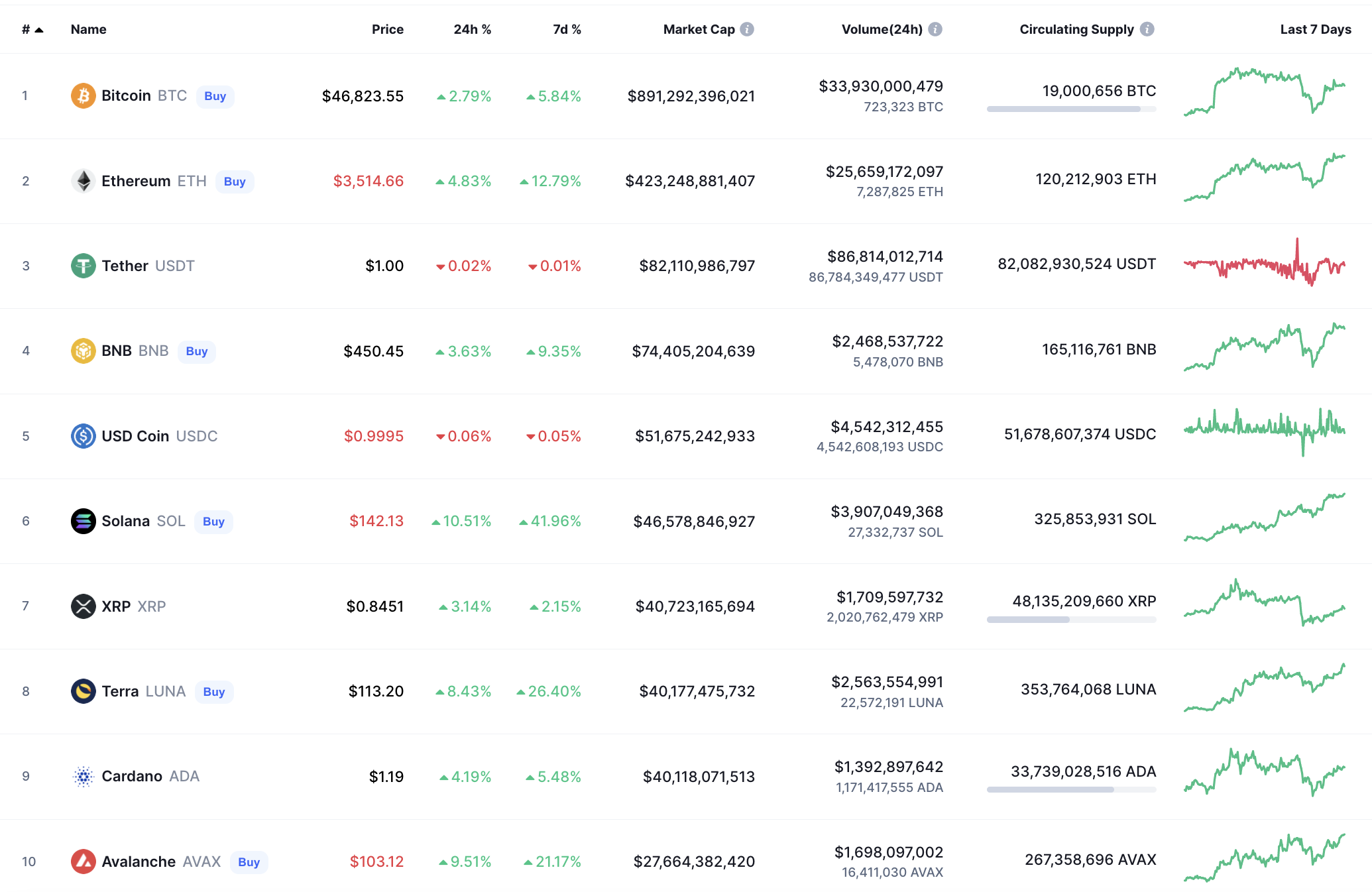
Task: Open Solana's last 7 days sparkline chart
Action: coord(1264,518)
